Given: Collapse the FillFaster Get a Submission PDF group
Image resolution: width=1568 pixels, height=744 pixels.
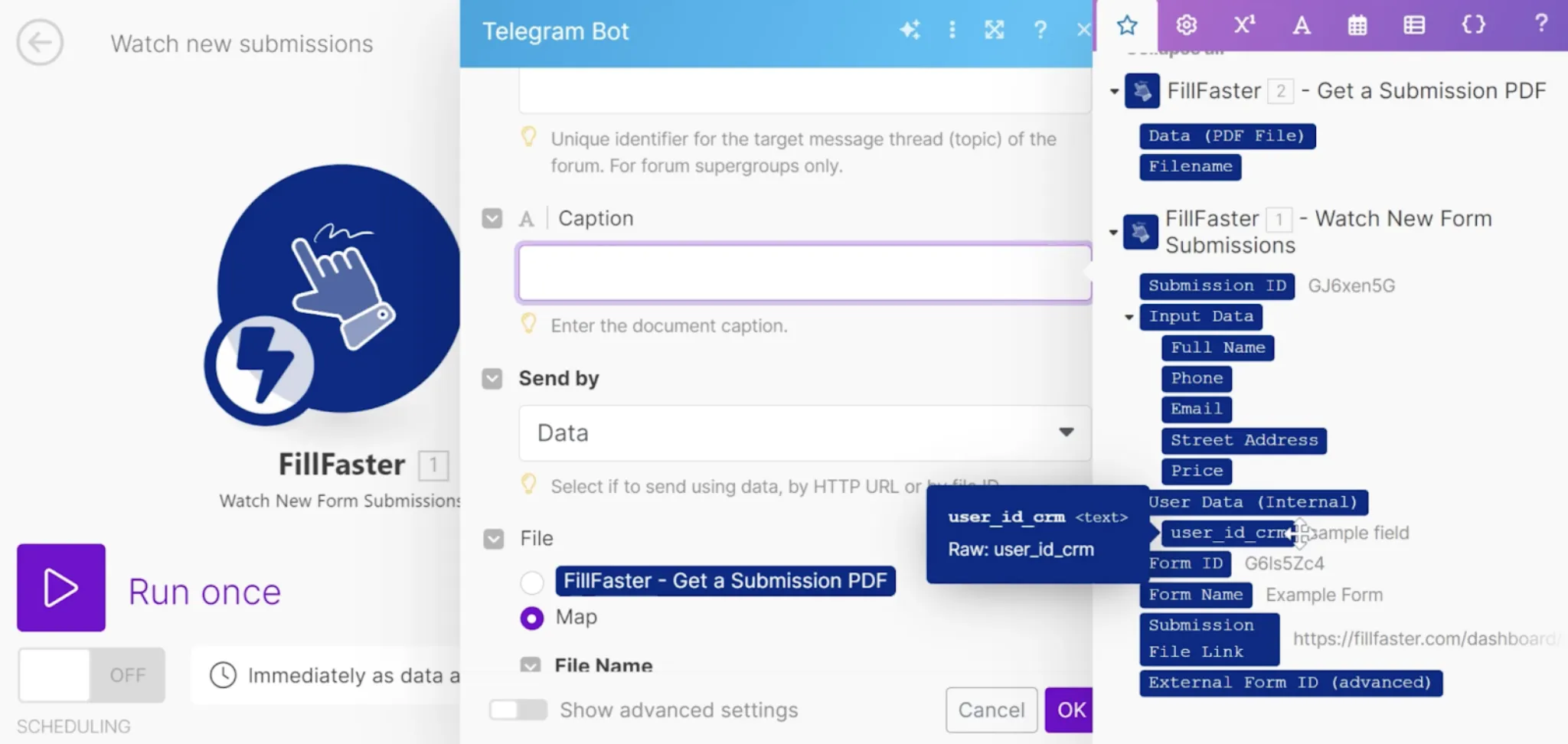Looking at the screenshot, I should (1114, 92).
